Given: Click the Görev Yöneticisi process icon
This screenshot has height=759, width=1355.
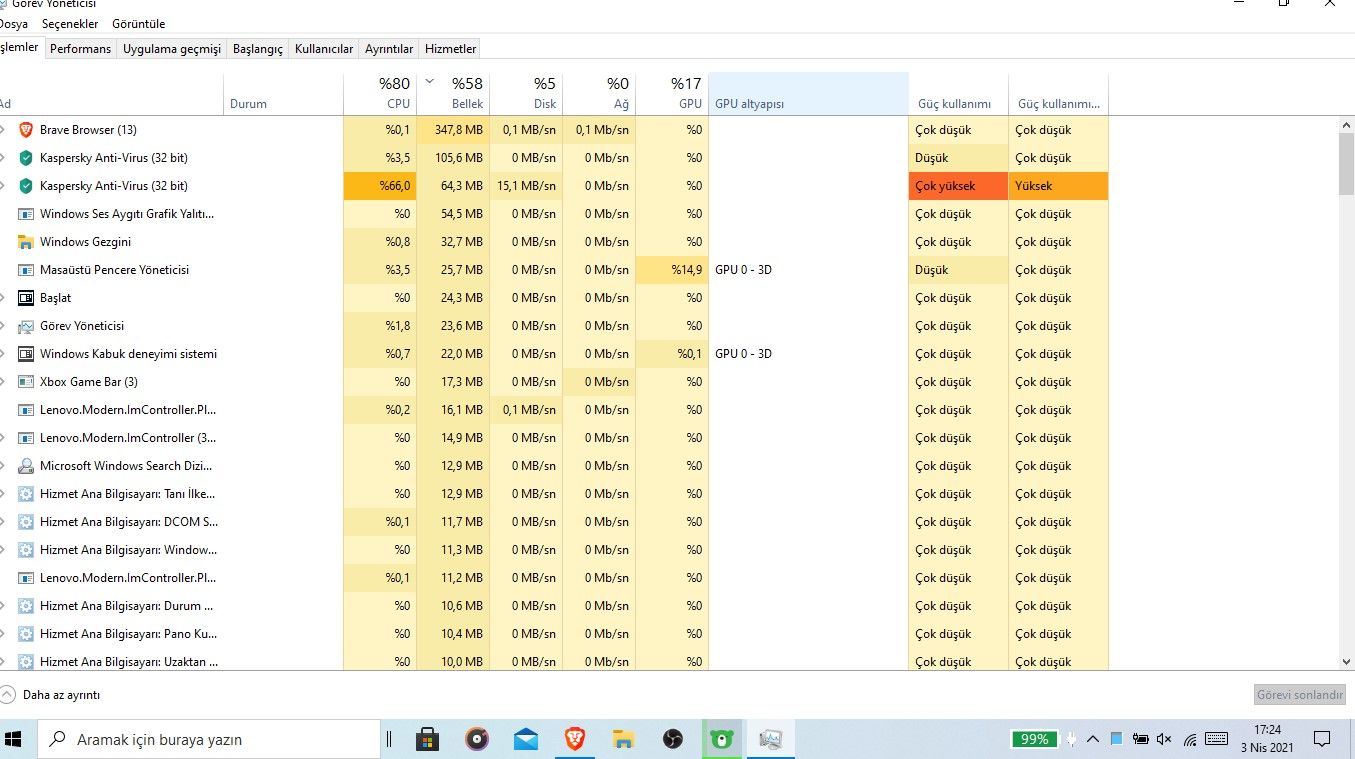Looking at the screenshot, I should click(26, 326).
